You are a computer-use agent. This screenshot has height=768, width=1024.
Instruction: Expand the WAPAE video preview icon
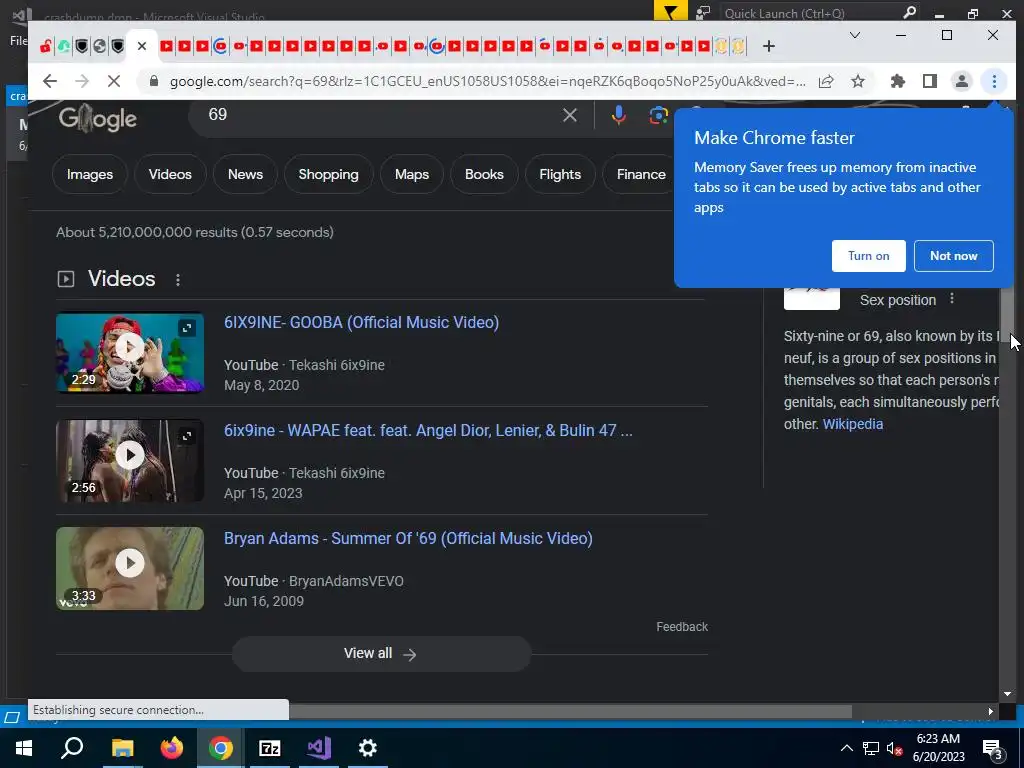click(187, 436)
